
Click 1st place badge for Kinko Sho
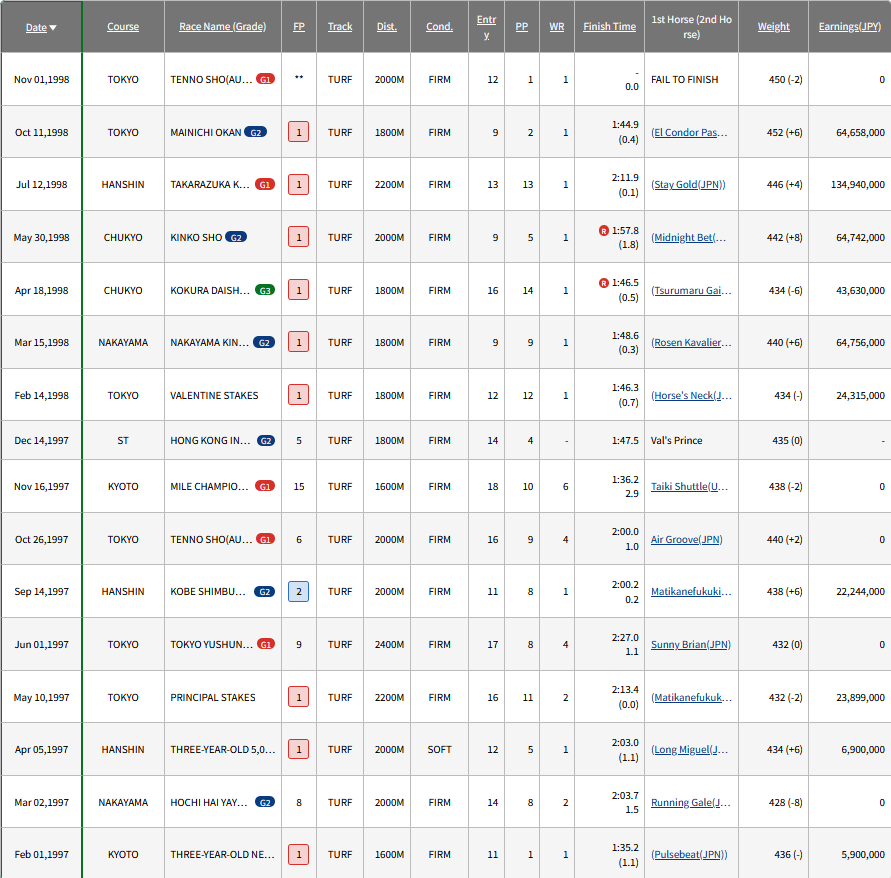299,237
